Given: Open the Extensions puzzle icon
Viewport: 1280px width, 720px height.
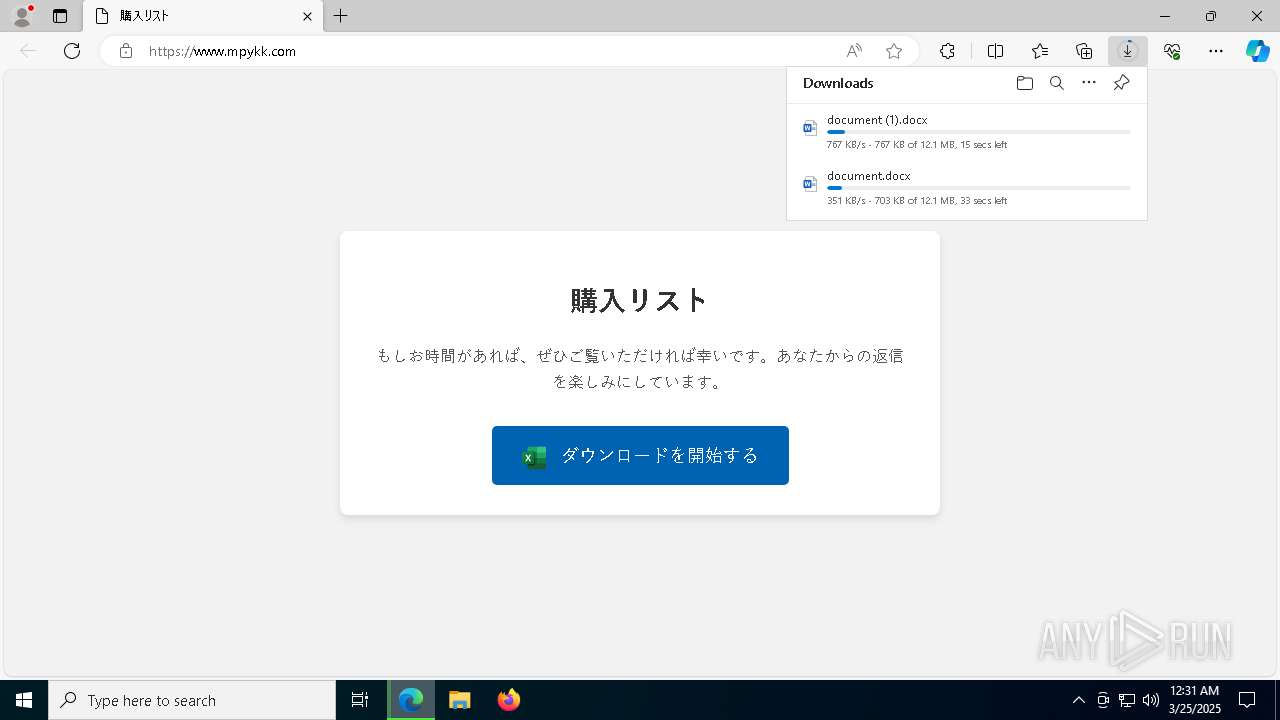Looking at the screenshot, I should (947, 51).
